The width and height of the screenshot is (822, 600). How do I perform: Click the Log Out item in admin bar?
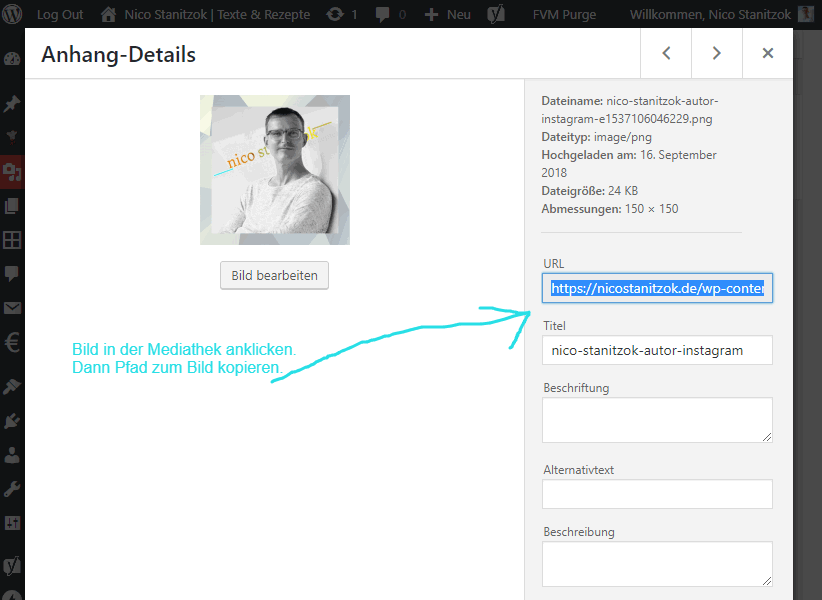click(60, 15)
